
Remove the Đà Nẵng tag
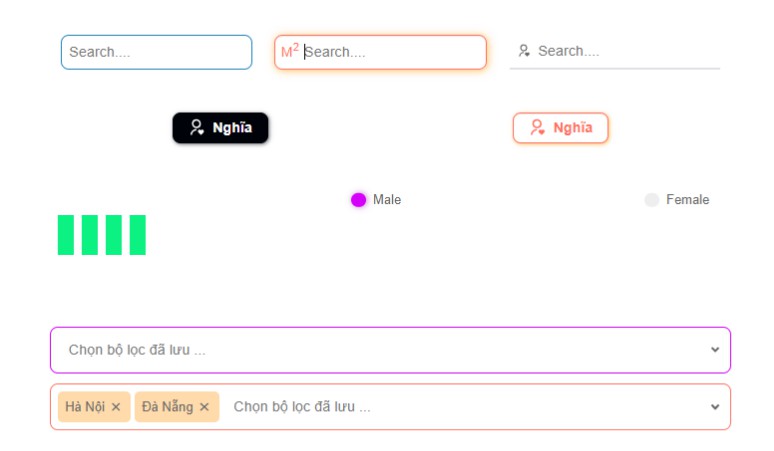[204, 407]
